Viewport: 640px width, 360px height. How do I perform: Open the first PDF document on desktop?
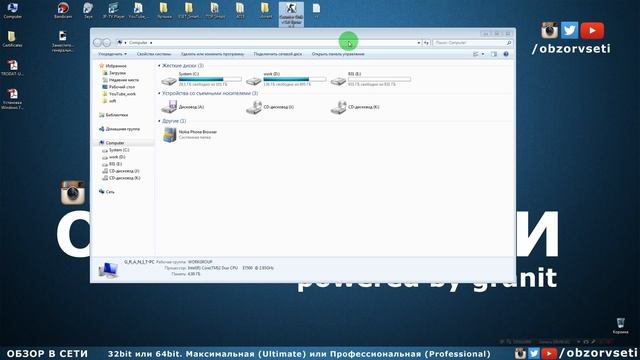[x=12, y=68]
